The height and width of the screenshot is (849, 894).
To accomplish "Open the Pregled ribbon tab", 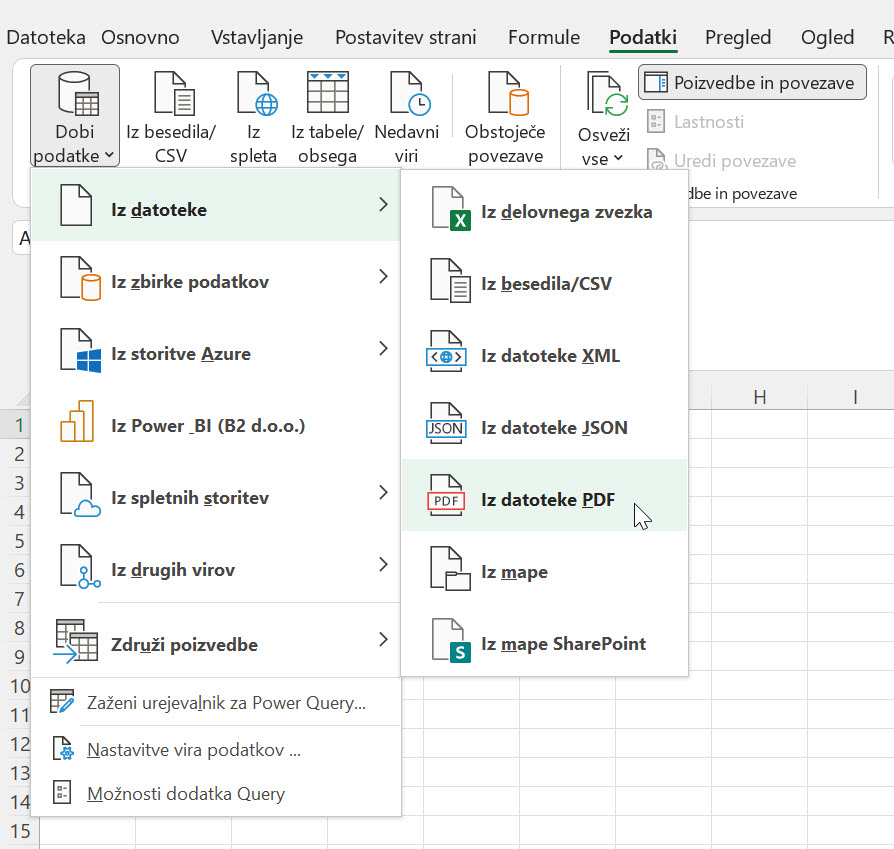I will [738, 37].
